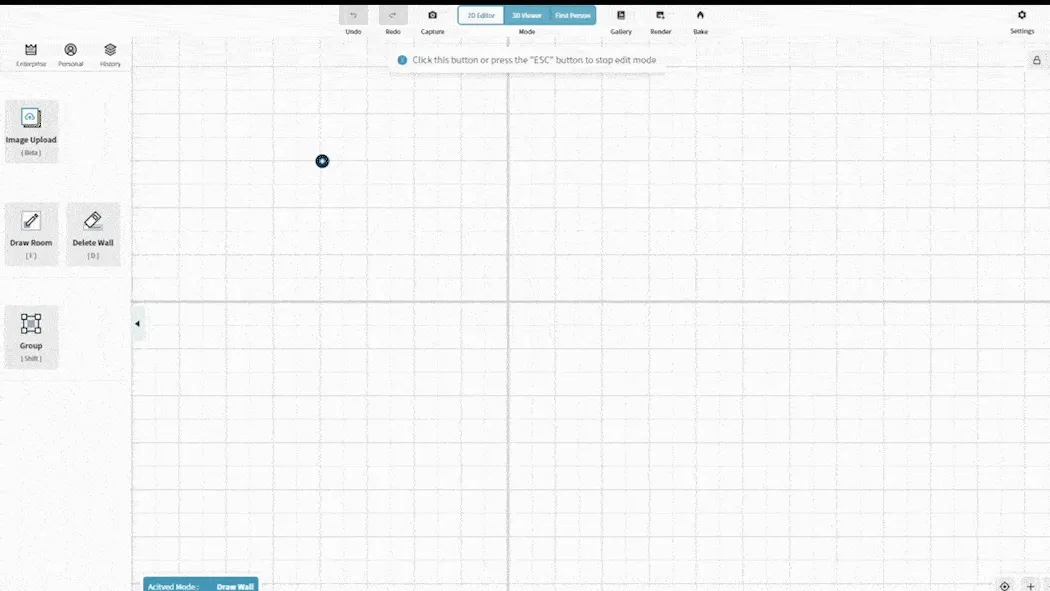Redo the previous action
1050x591 pixels.
(x=393, y=15)
